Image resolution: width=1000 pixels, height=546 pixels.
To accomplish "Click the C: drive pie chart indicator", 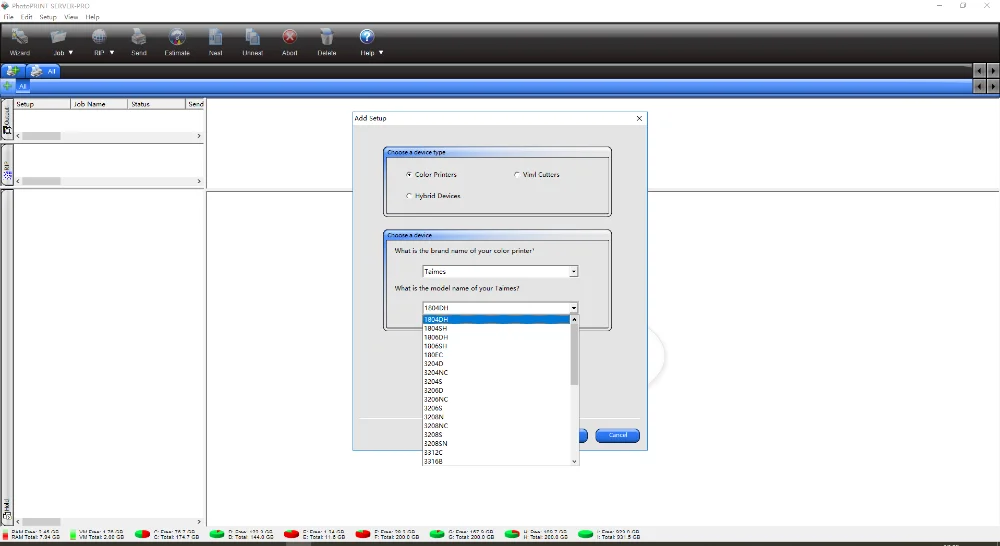I will point(142,534).
